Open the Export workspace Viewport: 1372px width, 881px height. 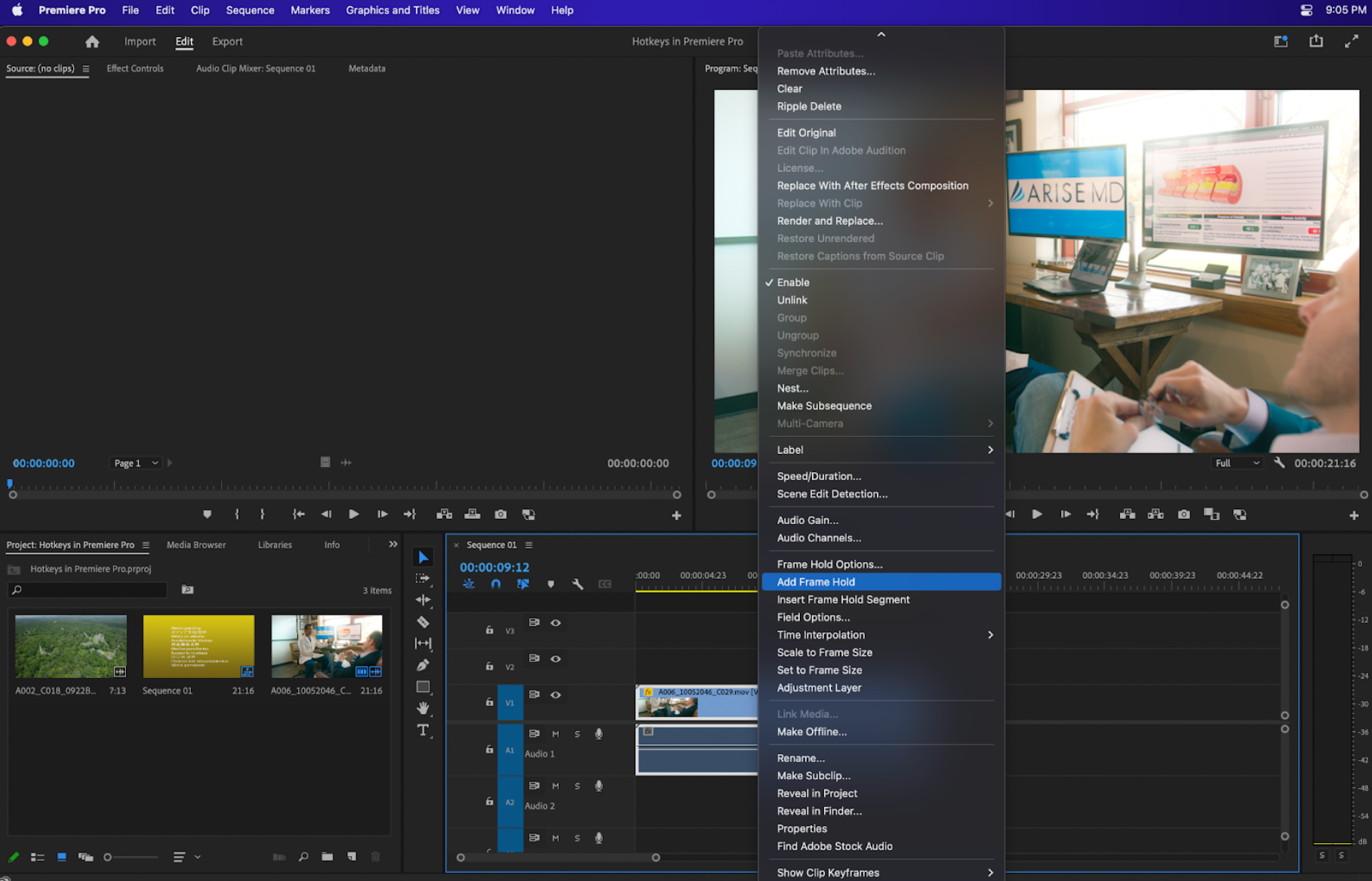point(227,41)
